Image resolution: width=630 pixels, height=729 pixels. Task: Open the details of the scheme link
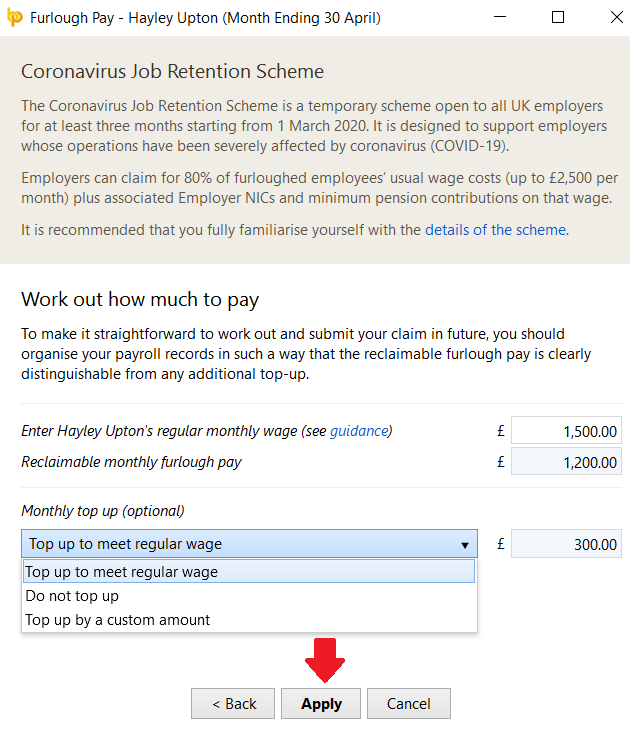[496, 230]
